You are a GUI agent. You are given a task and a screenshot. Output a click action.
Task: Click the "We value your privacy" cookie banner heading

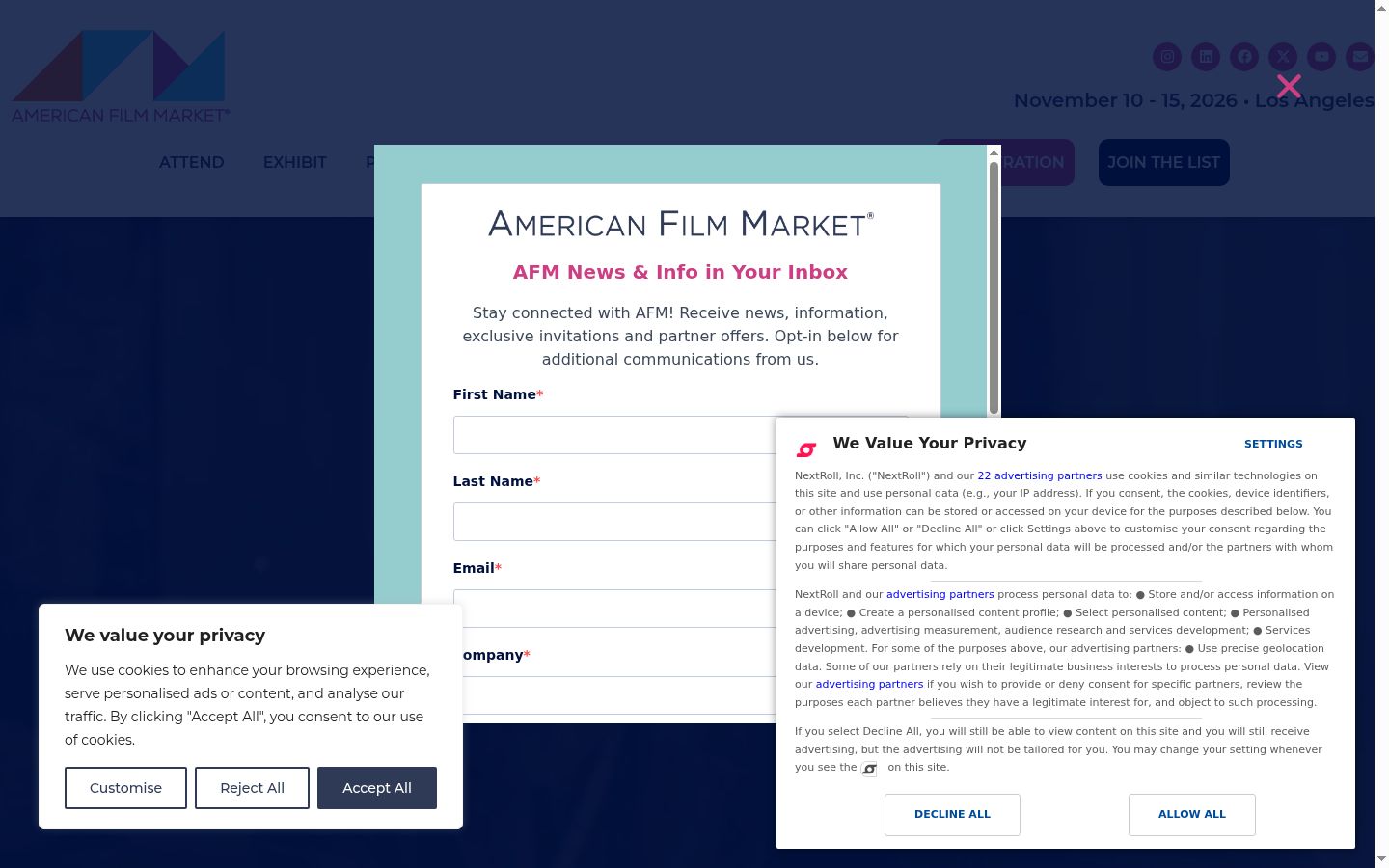click(x=165, y=636)
